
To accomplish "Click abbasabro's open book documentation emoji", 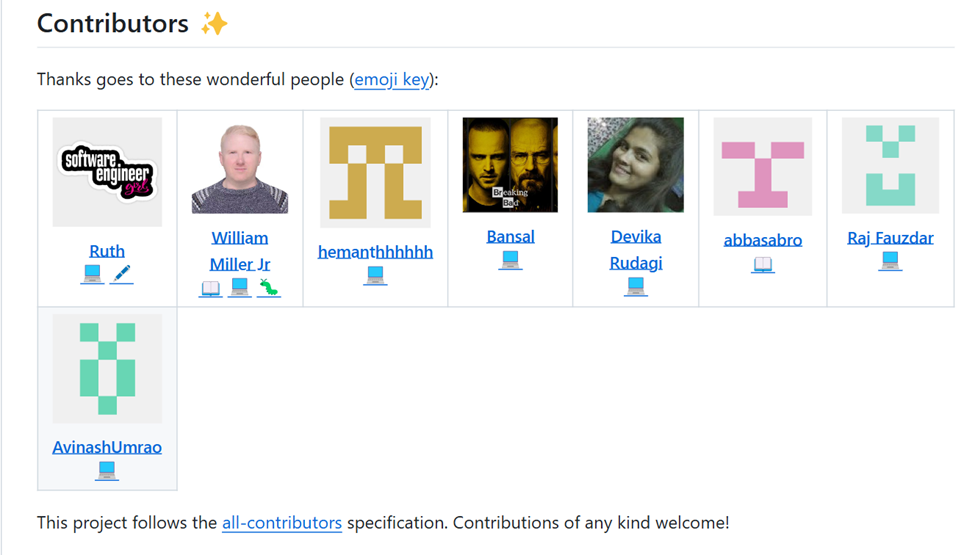I will 763,264.
